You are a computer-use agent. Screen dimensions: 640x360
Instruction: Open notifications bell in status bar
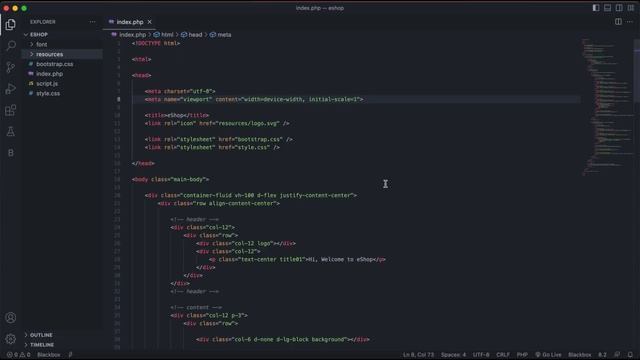pyautogui.click(x=630, y=355)
